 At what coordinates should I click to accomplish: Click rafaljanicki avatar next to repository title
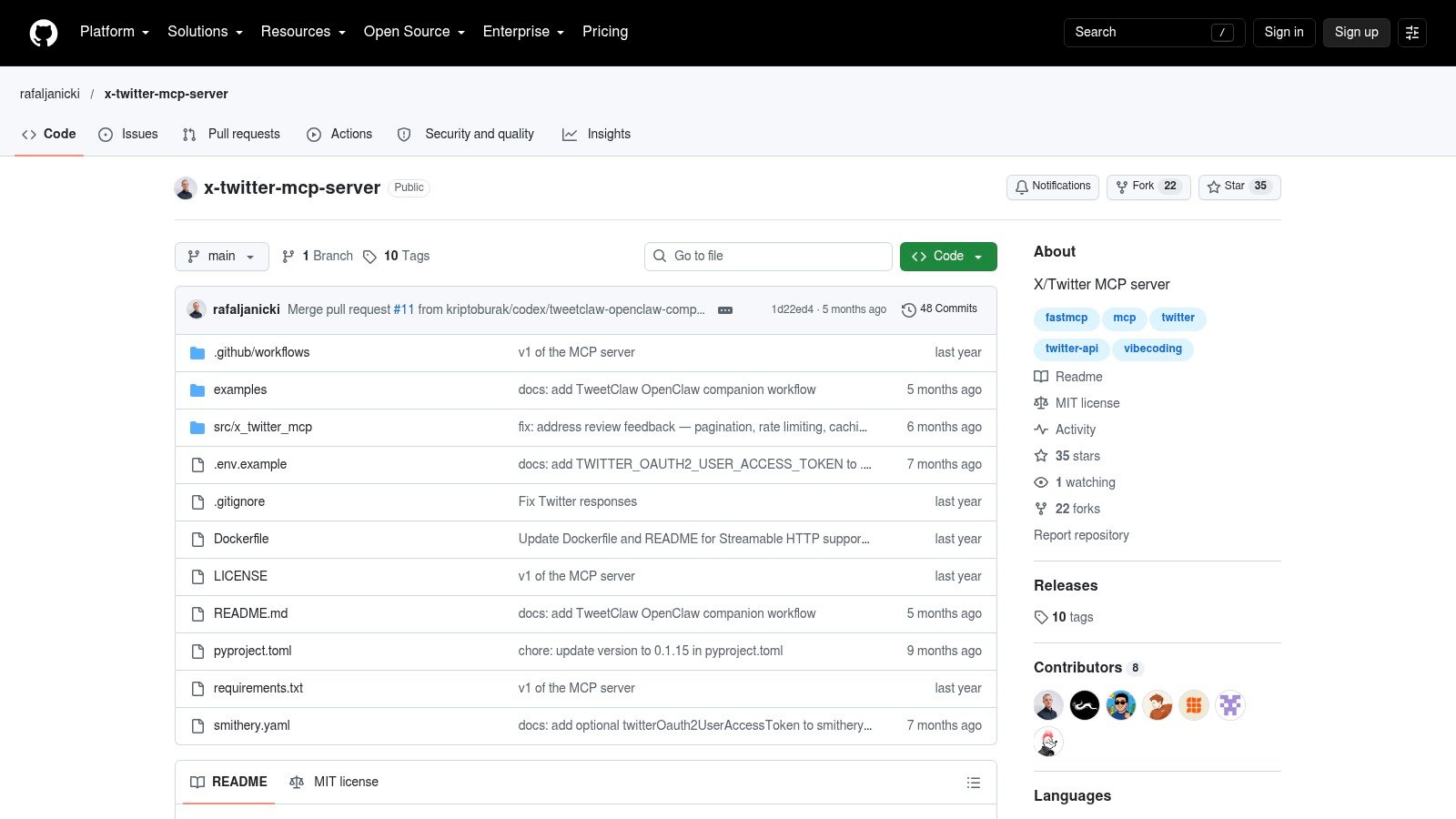[x=186, y=188]
